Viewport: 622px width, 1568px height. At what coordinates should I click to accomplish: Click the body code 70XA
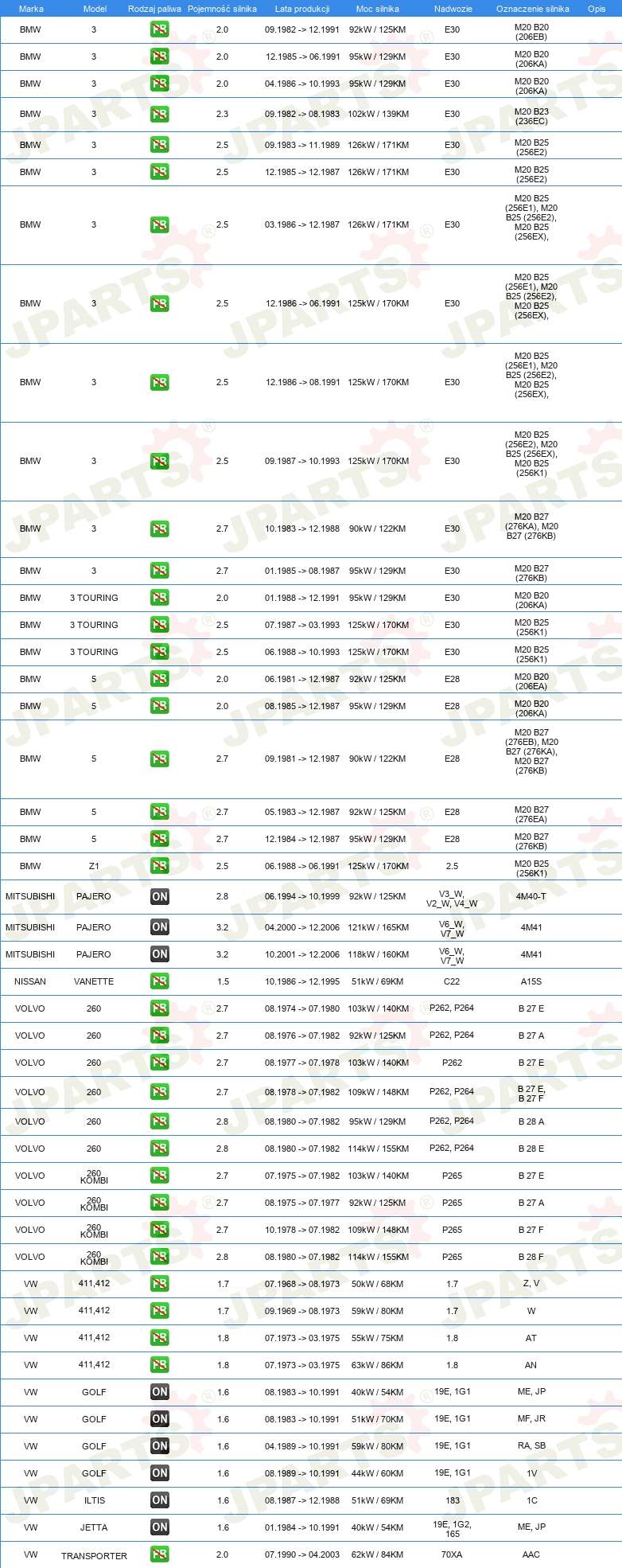point(452,1554)
